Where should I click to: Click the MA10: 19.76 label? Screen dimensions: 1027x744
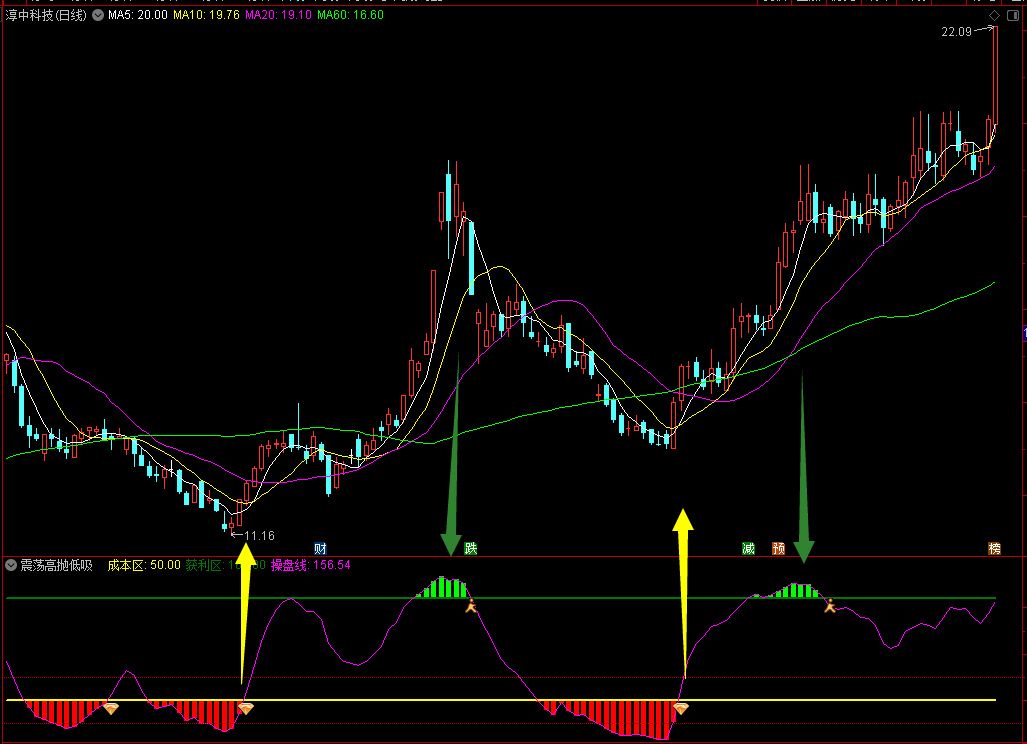point(206,15)
